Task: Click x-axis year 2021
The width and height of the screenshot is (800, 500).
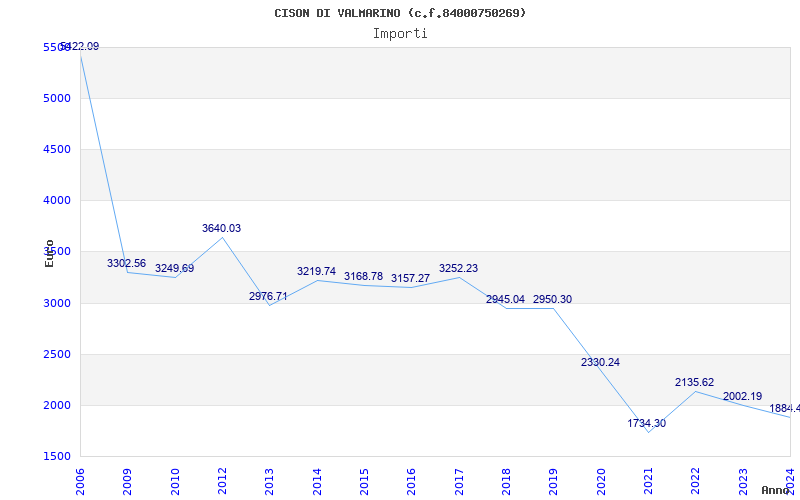Action: [x=648, y=482]
